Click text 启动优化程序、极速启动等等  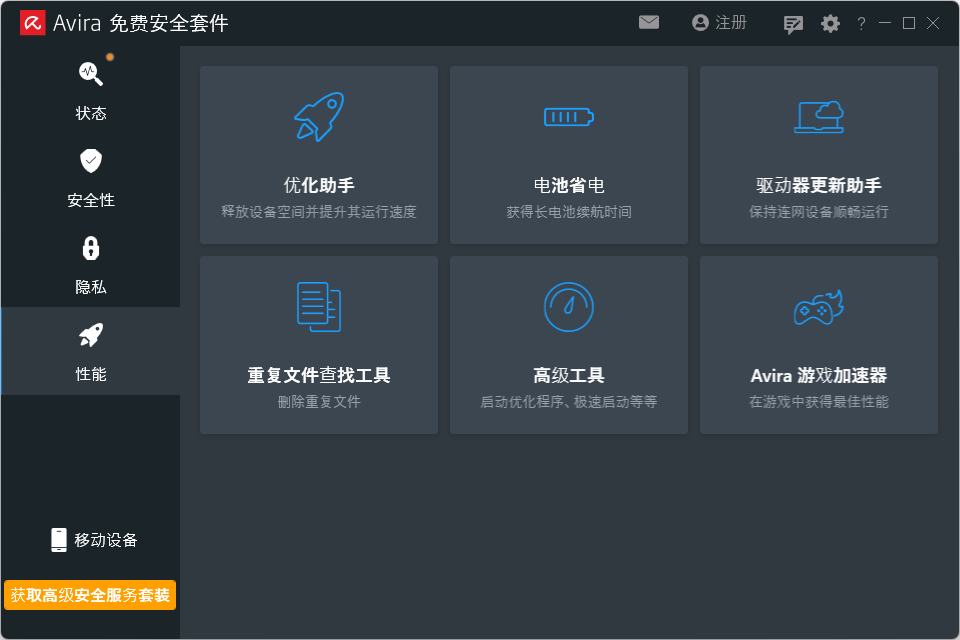(x=569, y=402)
